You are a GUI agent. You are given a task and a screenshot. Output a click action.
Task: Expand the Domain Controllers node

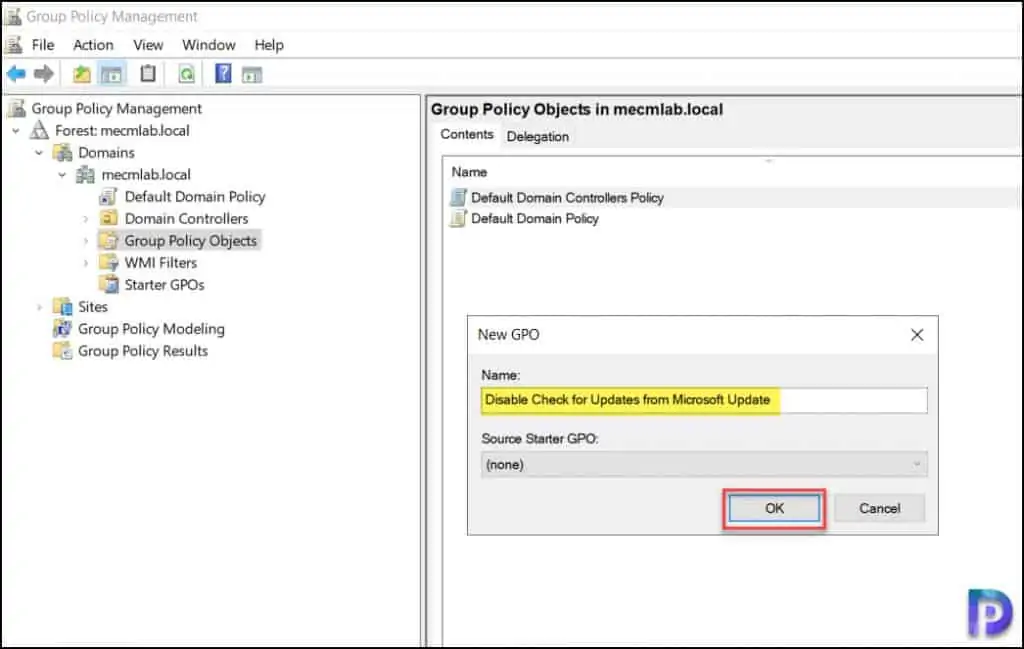pos(86,219)
